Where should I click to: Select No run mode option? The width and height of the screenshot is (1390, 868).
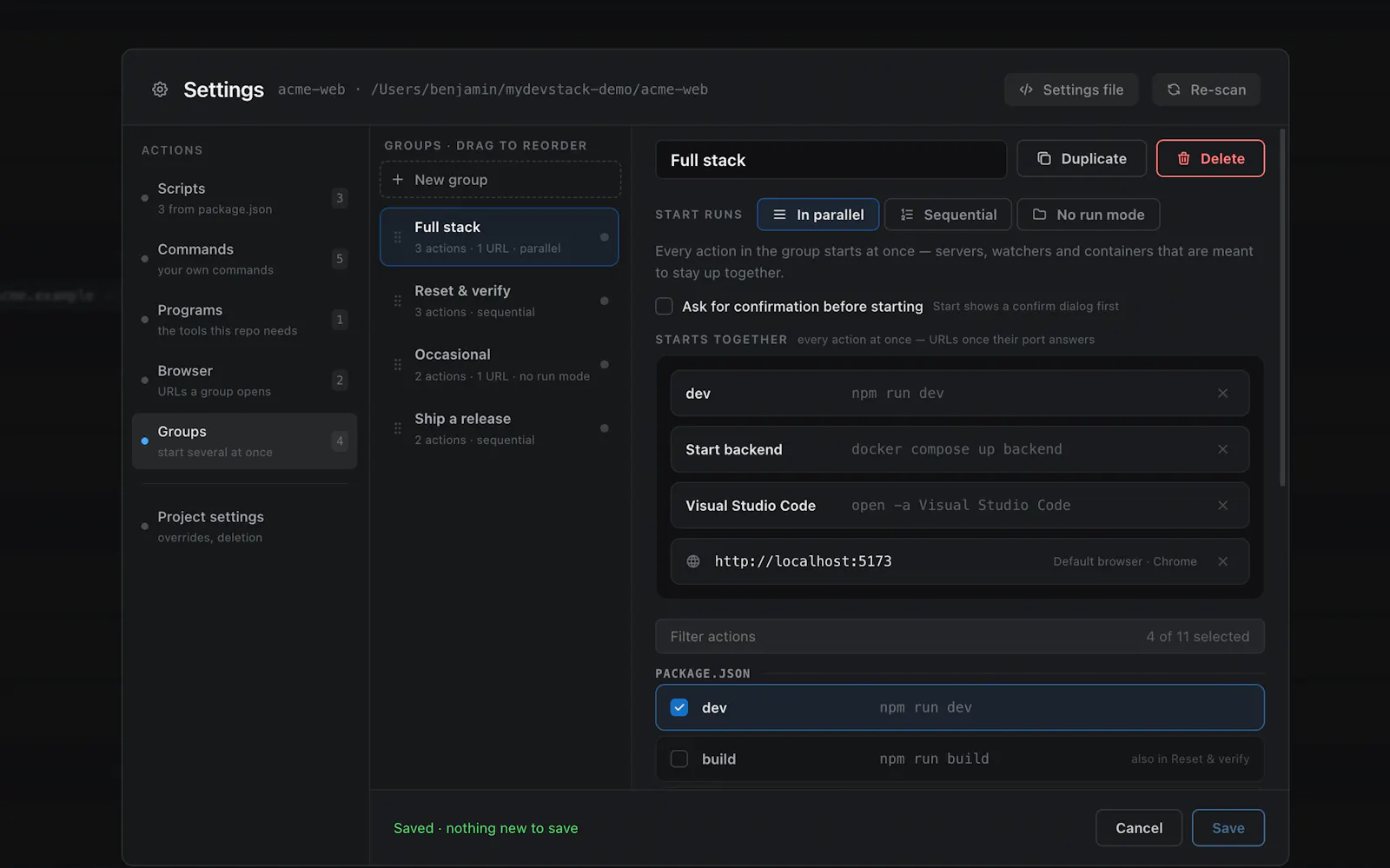(x=1089, y=215)
